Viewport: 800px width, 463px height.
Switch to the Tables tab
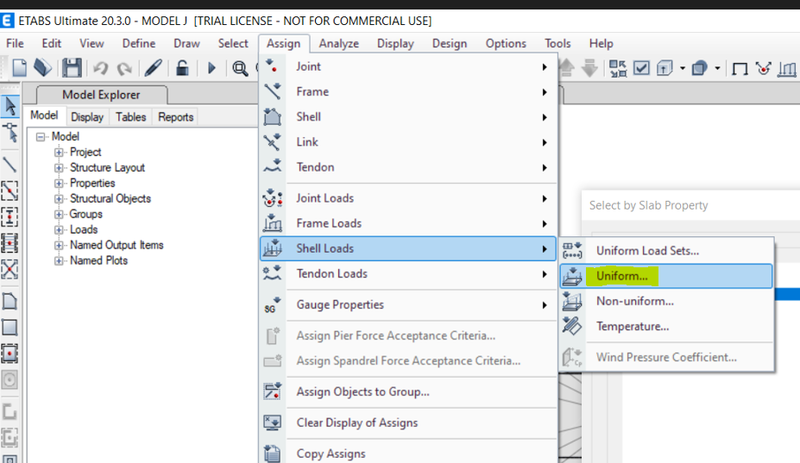[131, 117]
